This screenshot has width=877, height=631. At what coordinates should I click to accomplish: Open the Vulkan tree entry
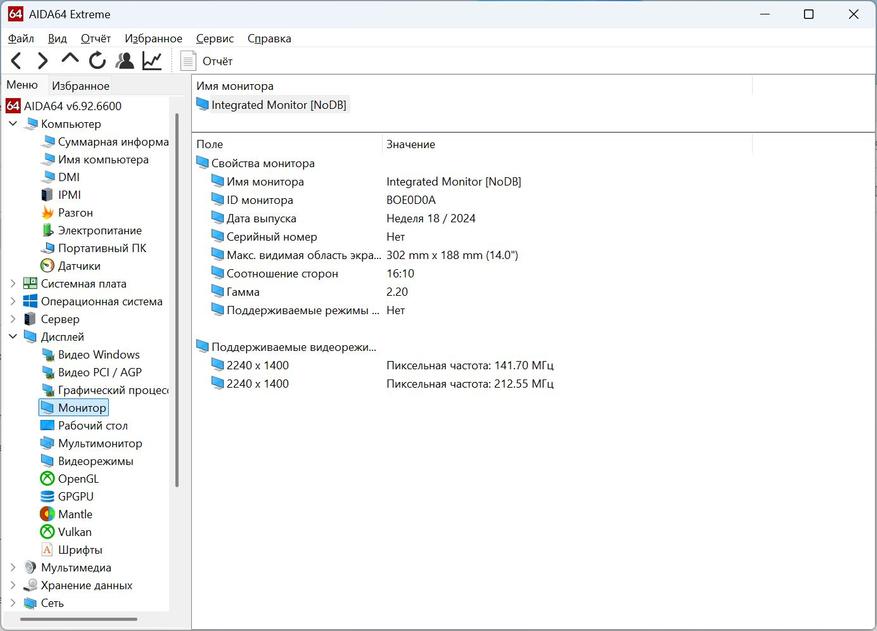[x=74, y=532]
